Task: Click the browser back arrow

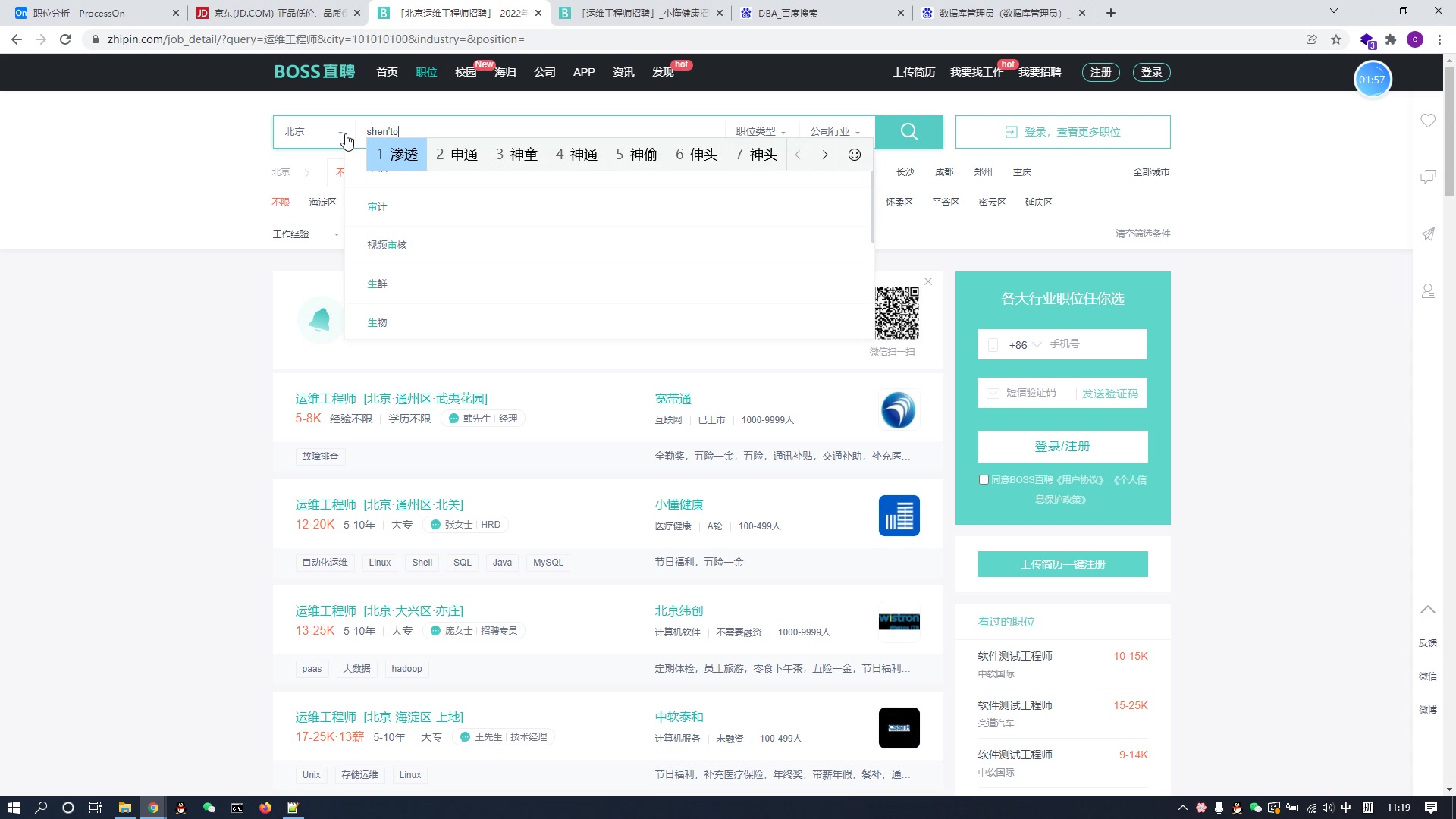Action: click(17, 39)
